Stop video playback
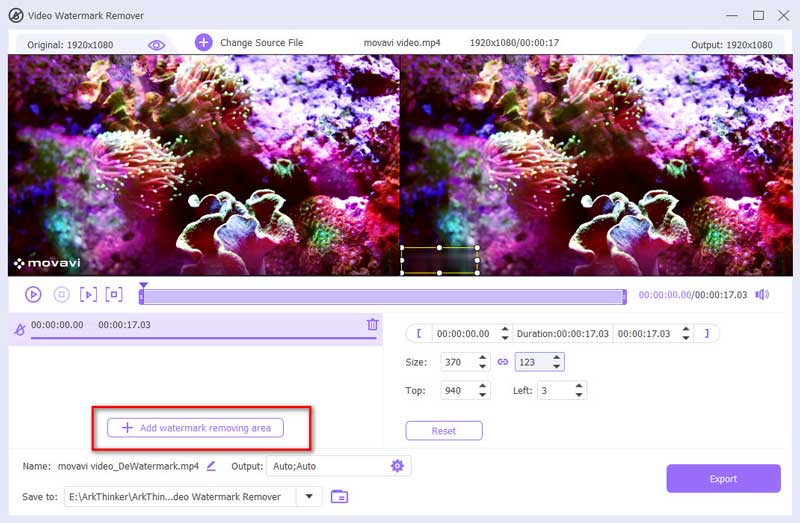Image resolution: width=800 pixels, height=523 pixels. 62,294
